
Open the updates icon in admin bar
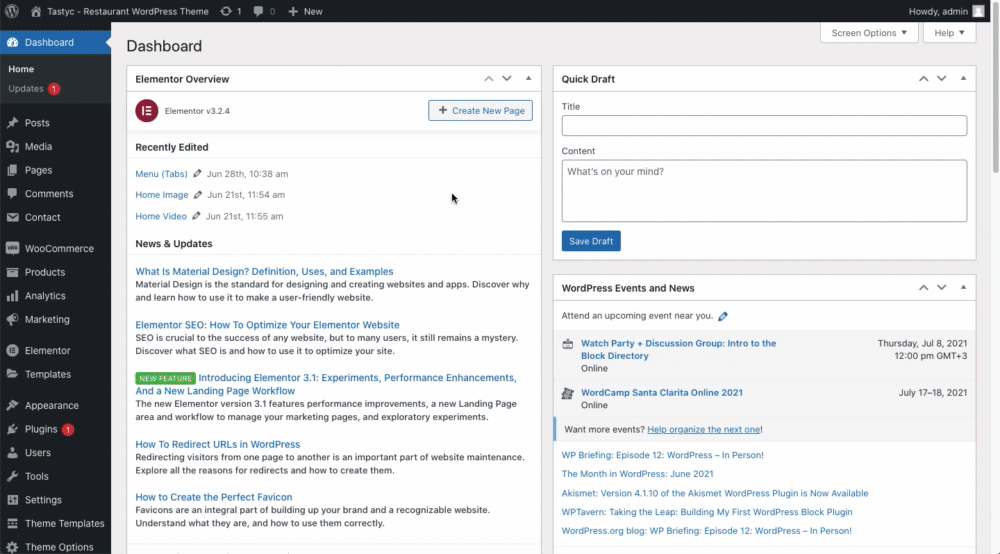(226, 11)
